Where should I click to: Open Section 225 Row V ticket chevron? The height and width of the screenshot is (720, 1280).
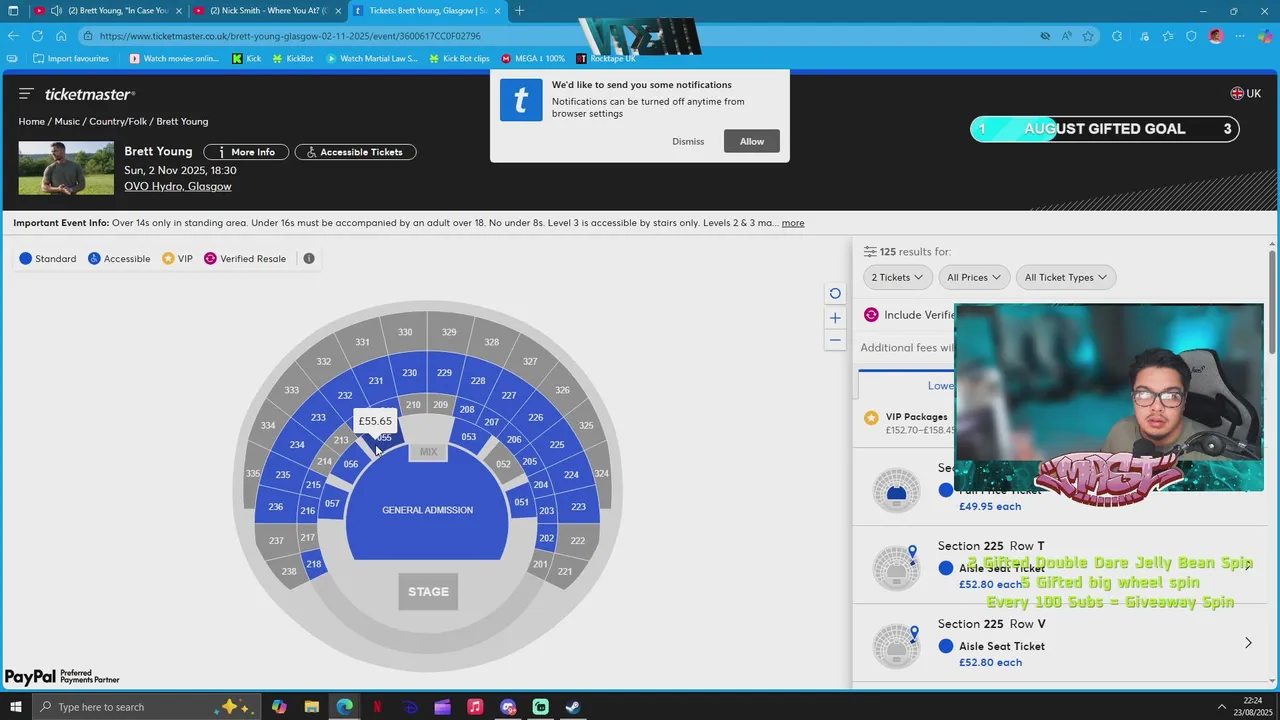tap(1248, 643)
